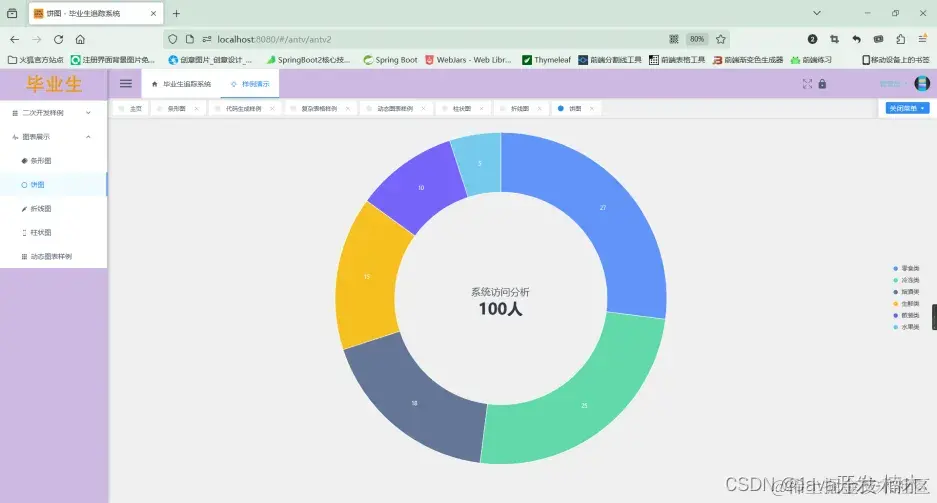Close the 复杂表格样例 tab

tap(348, 109)
